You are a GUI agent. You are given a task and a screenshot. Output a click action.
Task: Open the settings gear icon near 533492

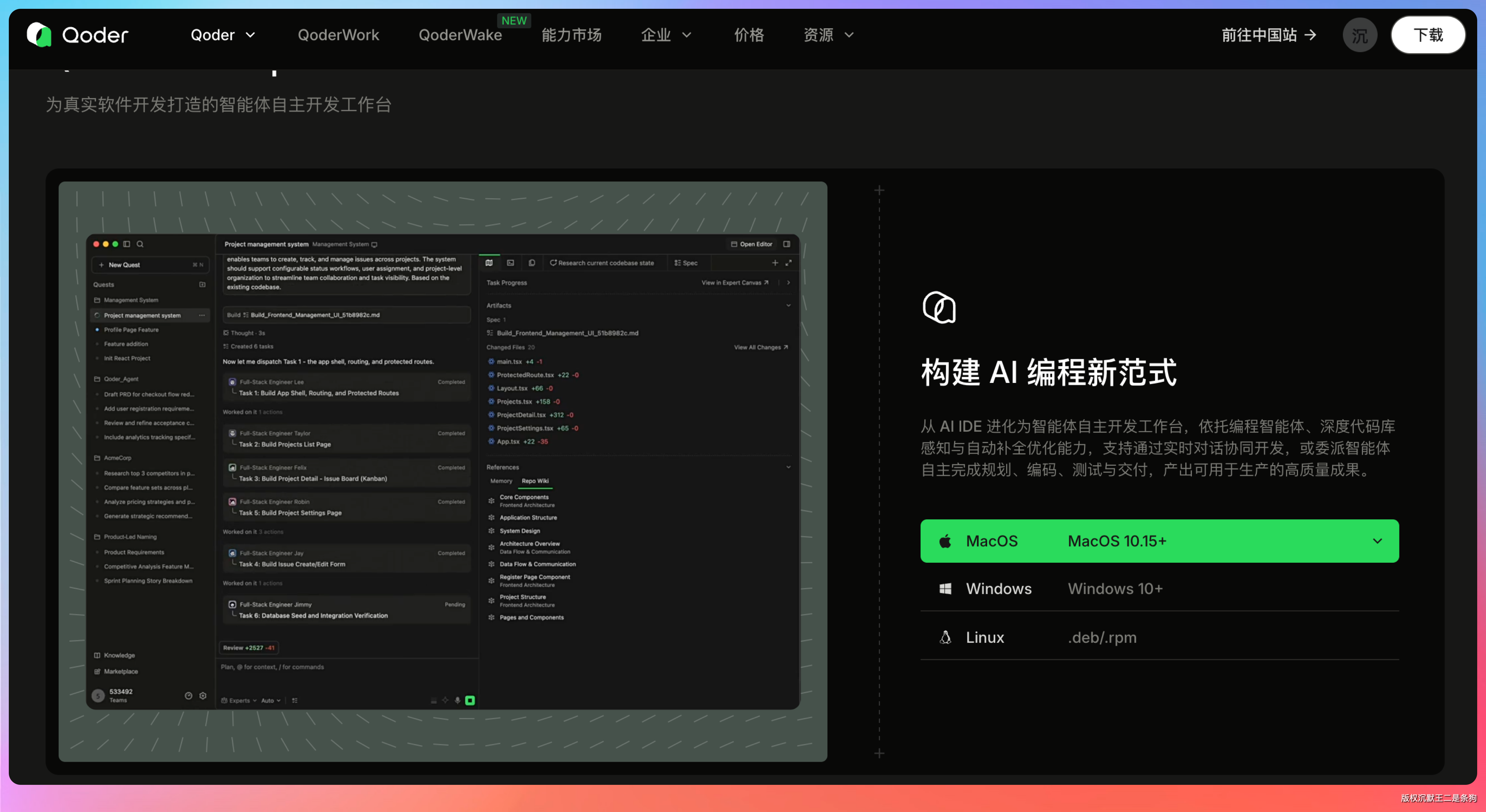click(203, 696)
